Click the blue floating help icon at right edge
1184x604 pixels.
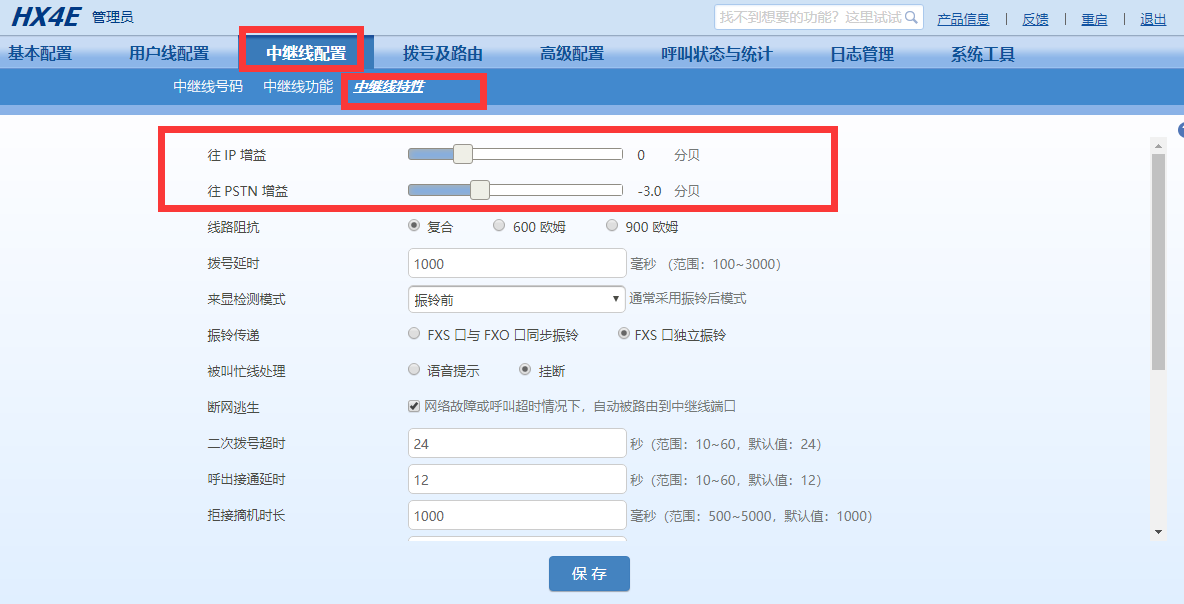pos(1180,130)
